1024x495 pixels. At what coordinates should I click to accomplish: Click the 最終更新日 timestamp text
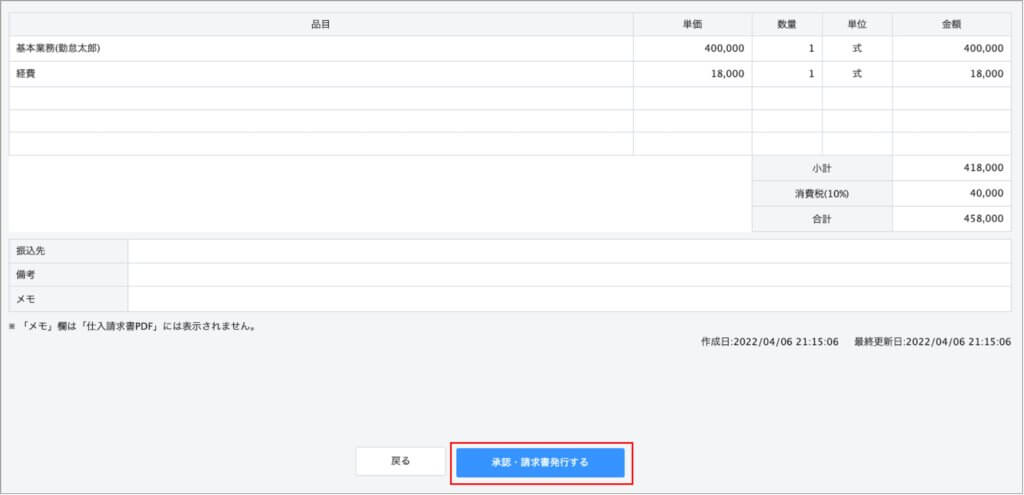932,342
